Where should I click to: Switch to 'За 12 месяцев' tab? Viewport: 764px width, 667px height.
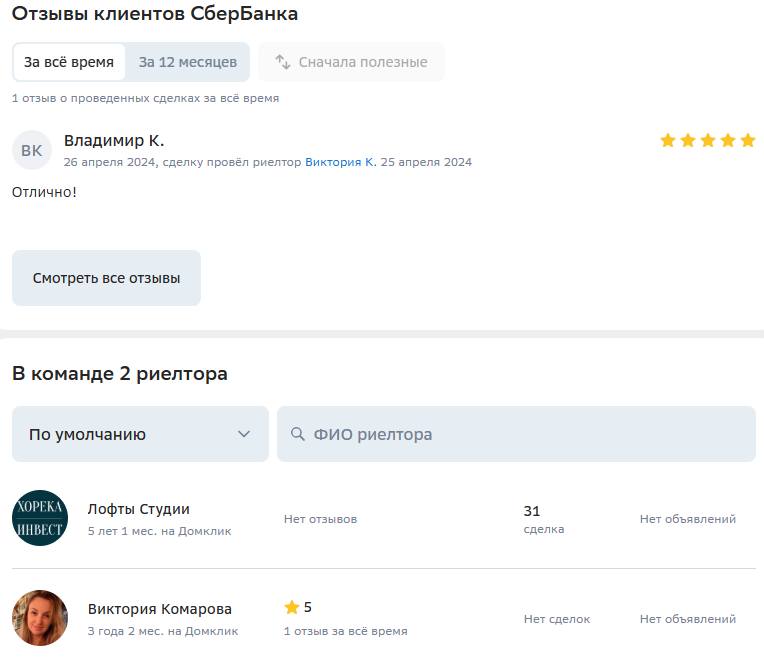pyautogui.click(x=188, y=62)
